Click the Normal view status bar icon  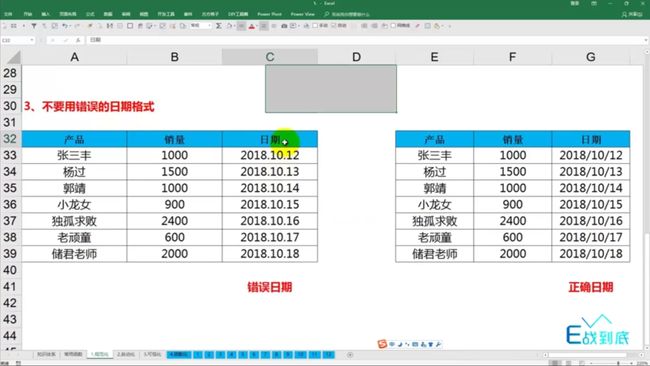click(555, 363)
